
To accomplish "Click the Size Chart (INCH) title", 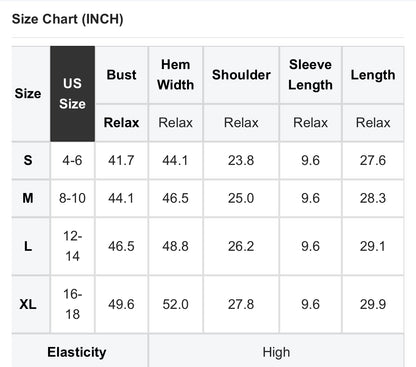I will pos(68,19).
